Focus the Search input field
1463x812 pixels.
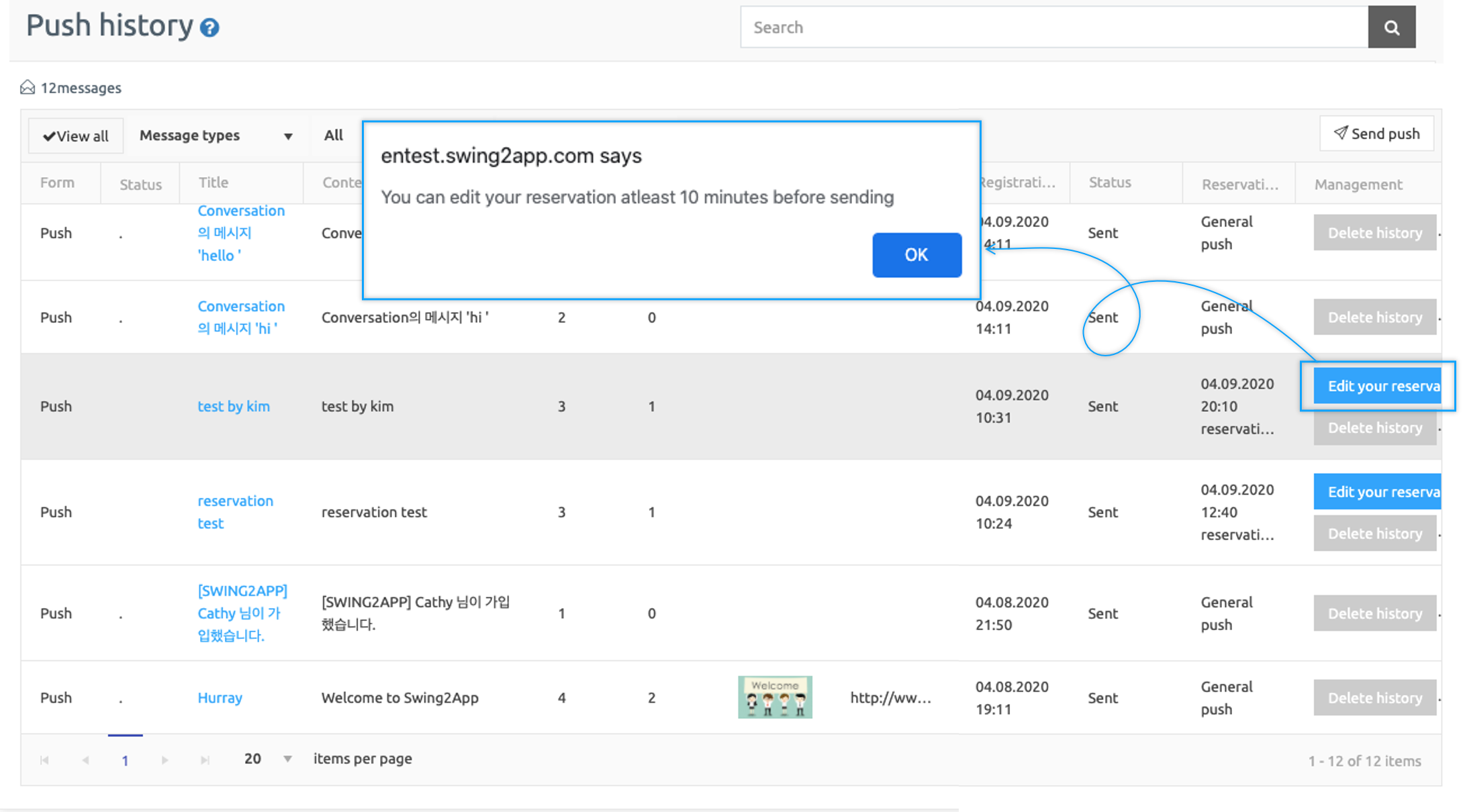click(1053, 28)
